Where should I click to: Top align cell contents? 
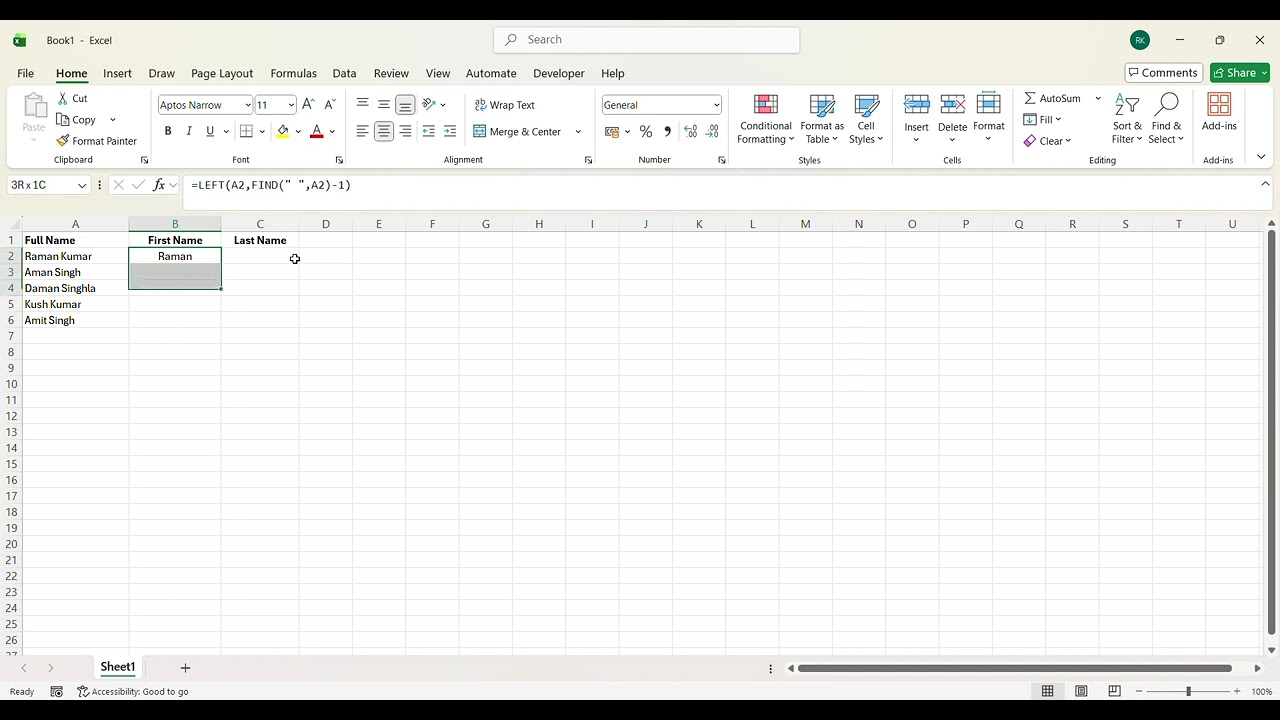(362, 104)
